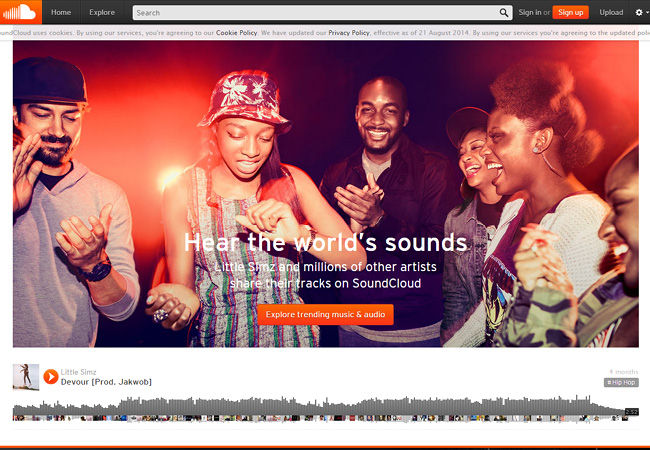Image resolution: width=650 pixels, height=450 pixels.
Task: Open the Explore tab
Action: 102,12
